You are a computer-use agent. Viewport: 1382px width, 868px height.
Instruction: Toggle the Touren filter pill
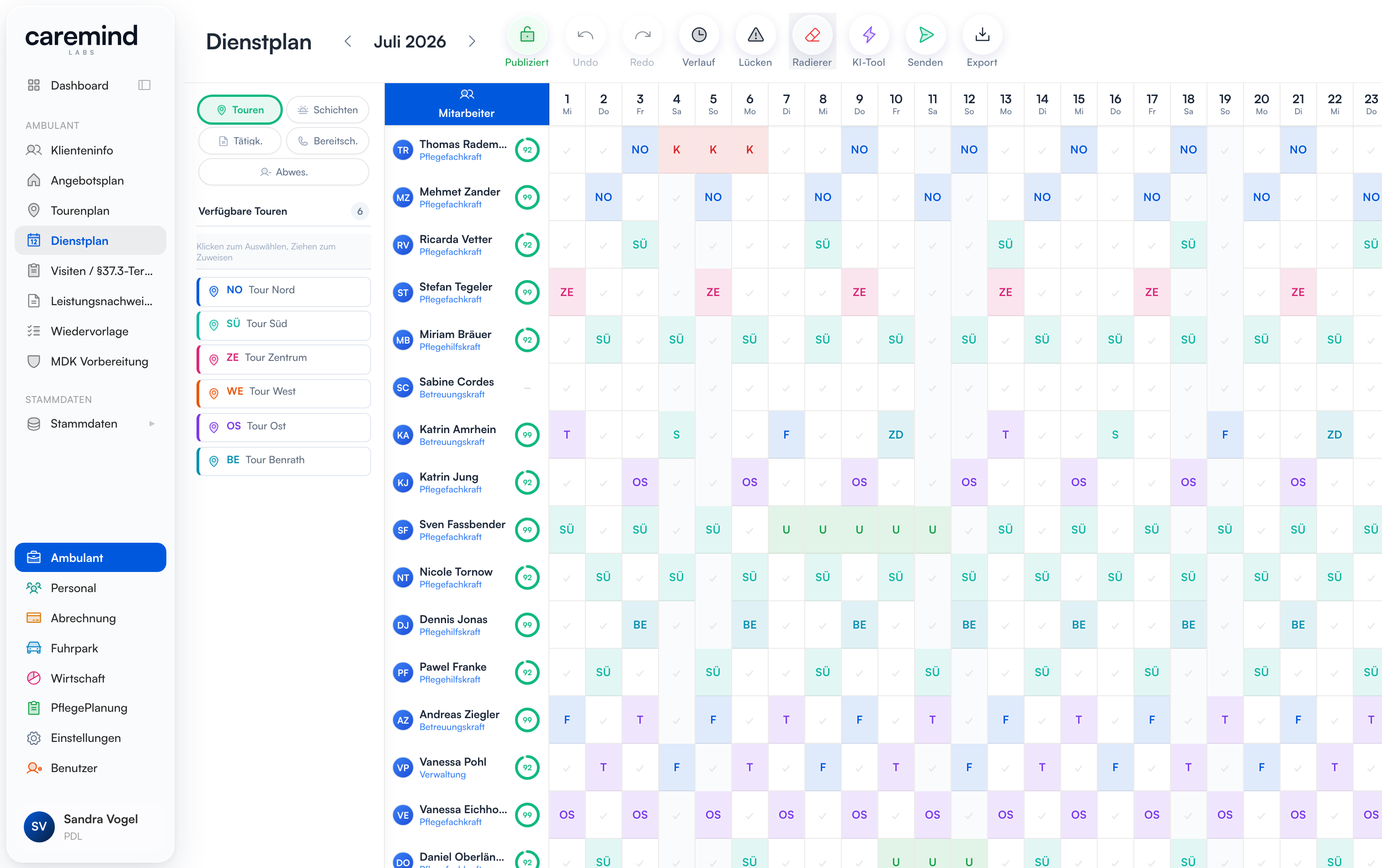coord(240,110)
